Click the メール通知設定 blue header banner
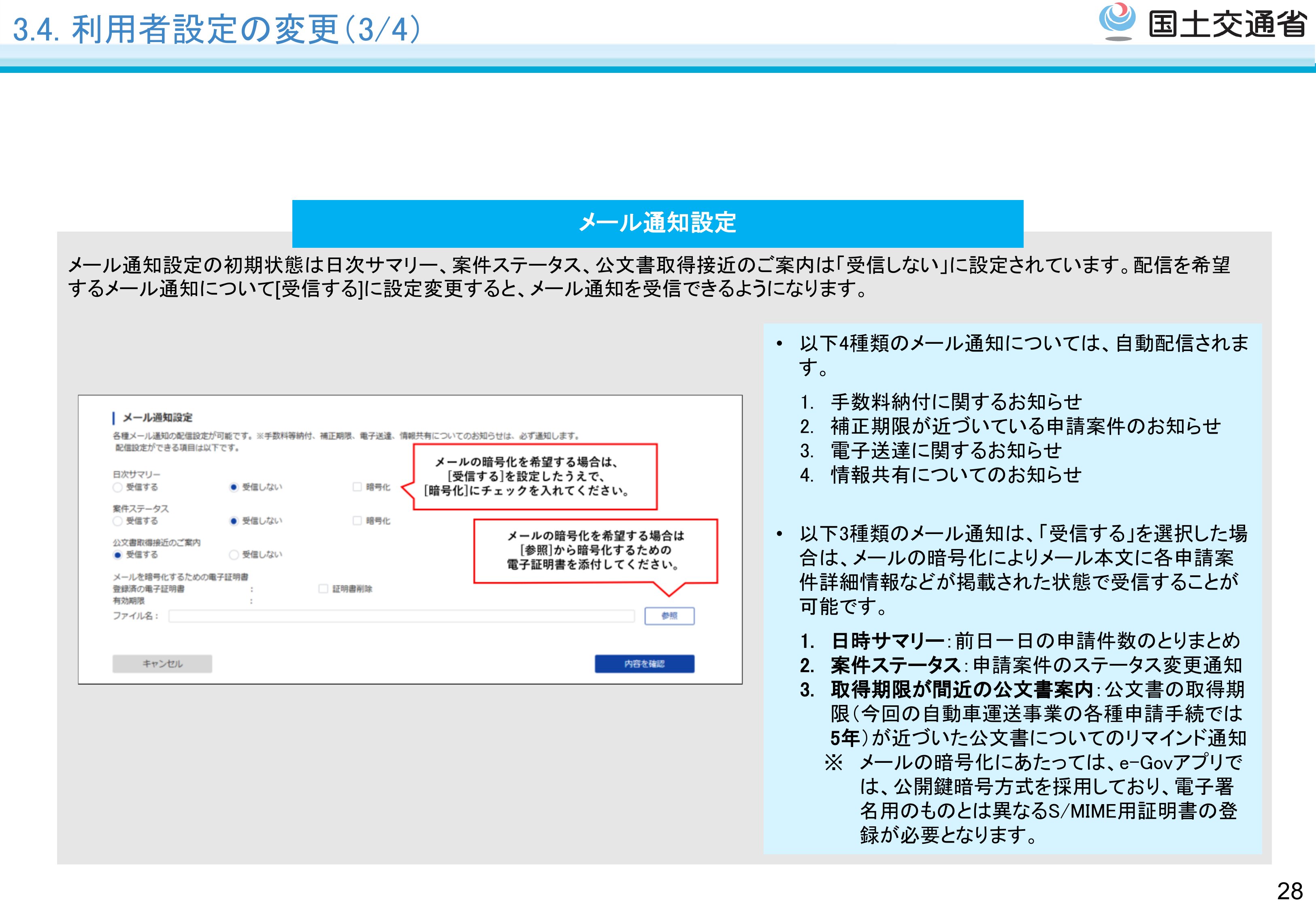This screenshot has width=1316, height=911. click(x=658, y=223)
